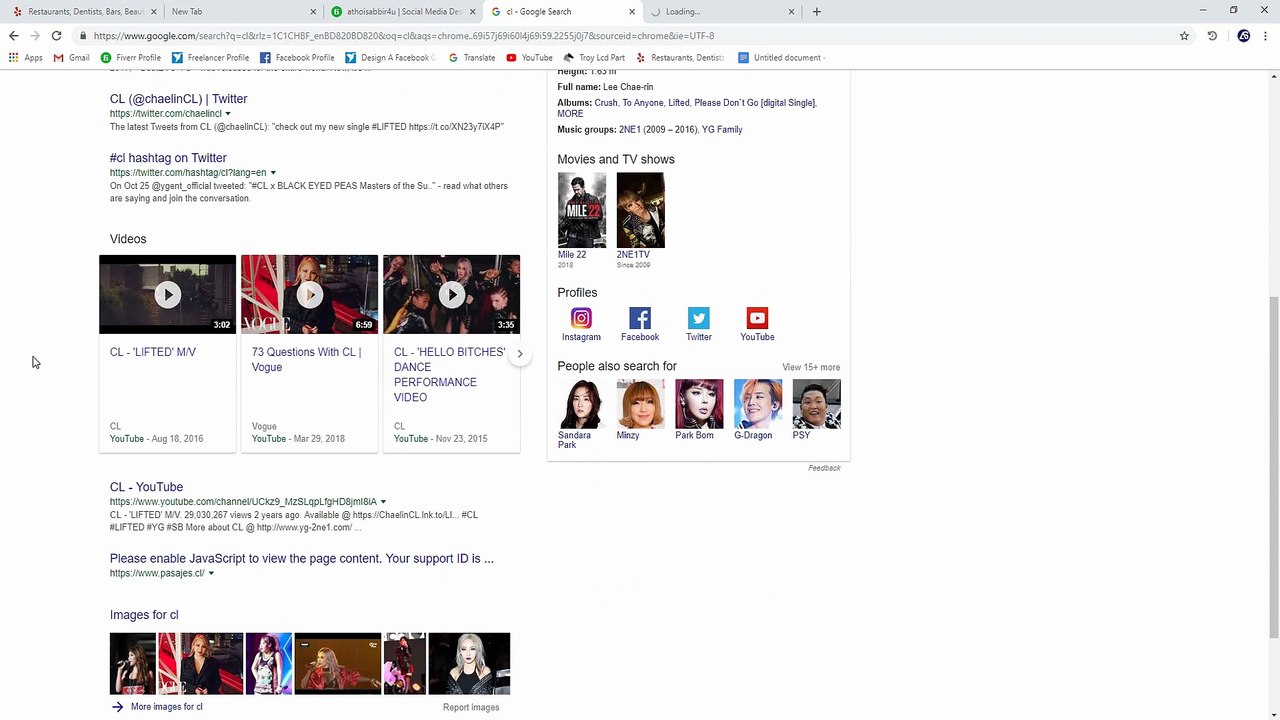This screenshot has width=1280, height=720.
Task: Reload the current page
Action: point(56,36)
